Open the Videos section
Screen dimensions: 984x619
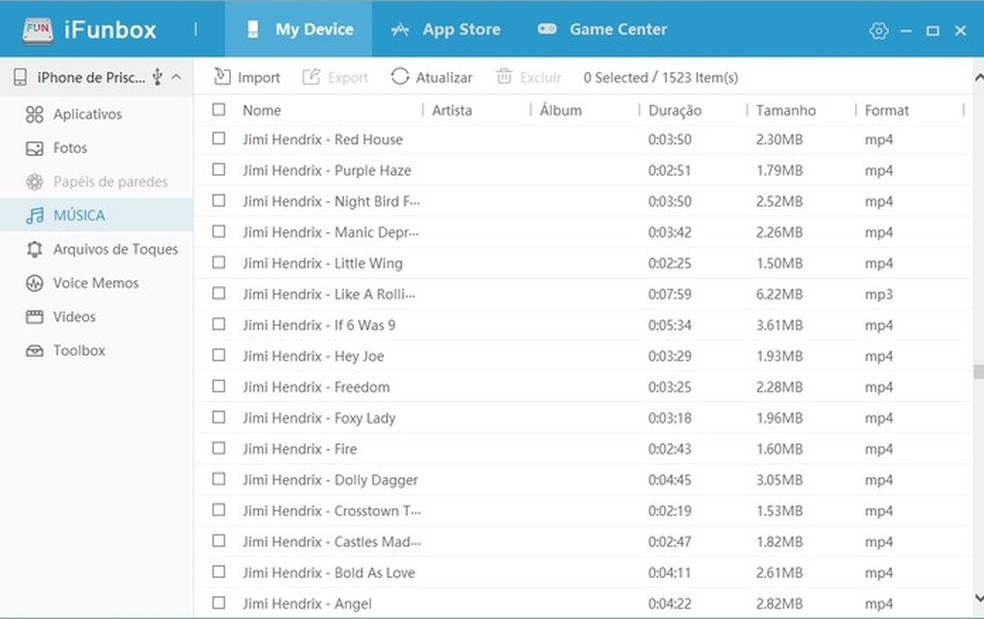coord(96,317)
